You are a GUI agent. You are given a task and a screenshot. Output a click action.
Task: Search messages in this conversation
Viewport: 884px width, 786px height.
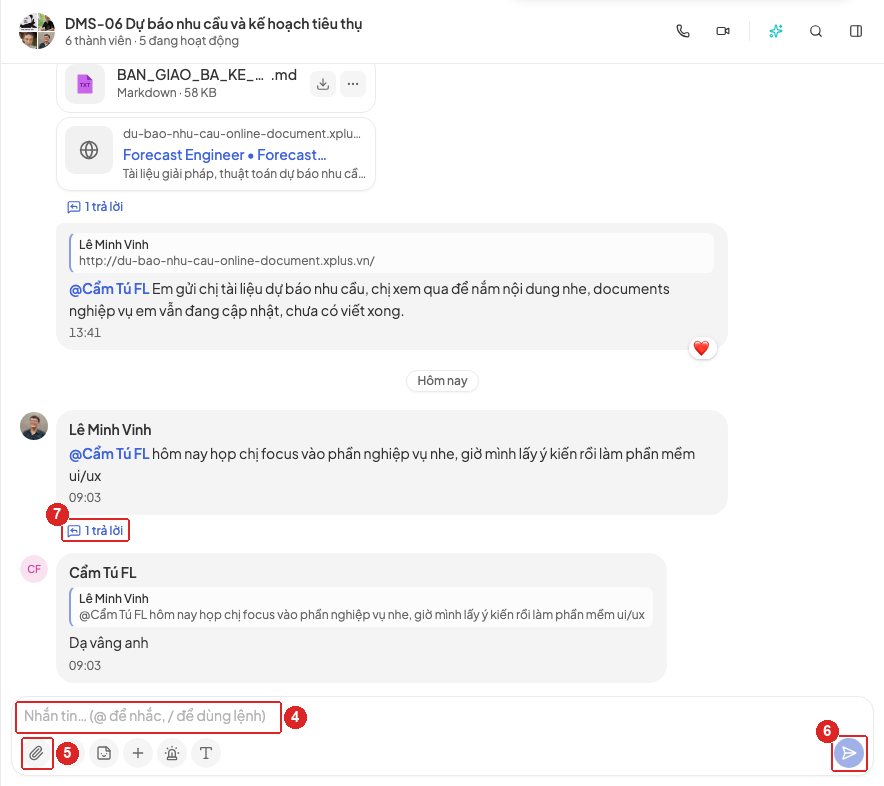tap(816, 31)
